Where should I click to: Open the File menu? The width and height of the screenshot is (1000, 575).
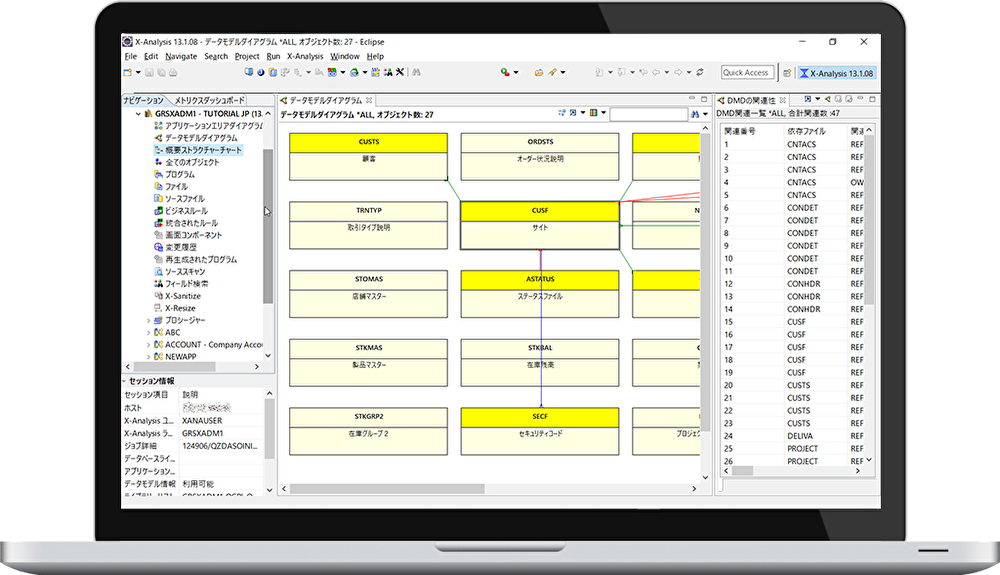point(130,56)
